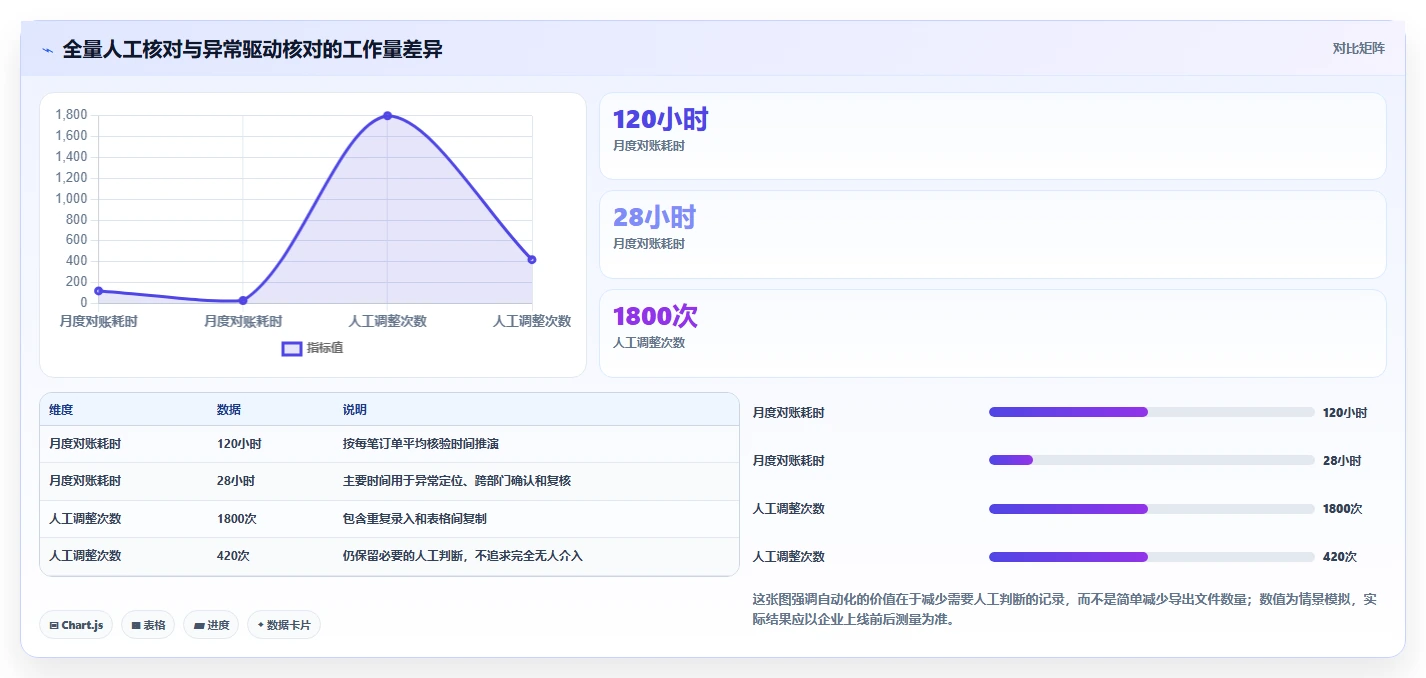Click the 1,600 y-axis label on the chart
Screen dimensions: 1426x678
coord(72,136)
